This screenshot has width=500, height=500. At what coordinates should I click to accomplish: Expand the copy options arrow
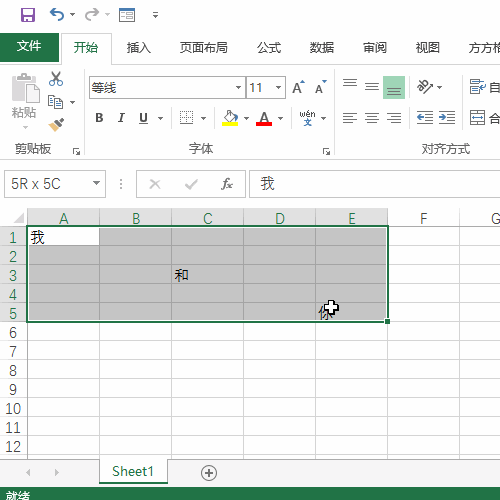72,102
